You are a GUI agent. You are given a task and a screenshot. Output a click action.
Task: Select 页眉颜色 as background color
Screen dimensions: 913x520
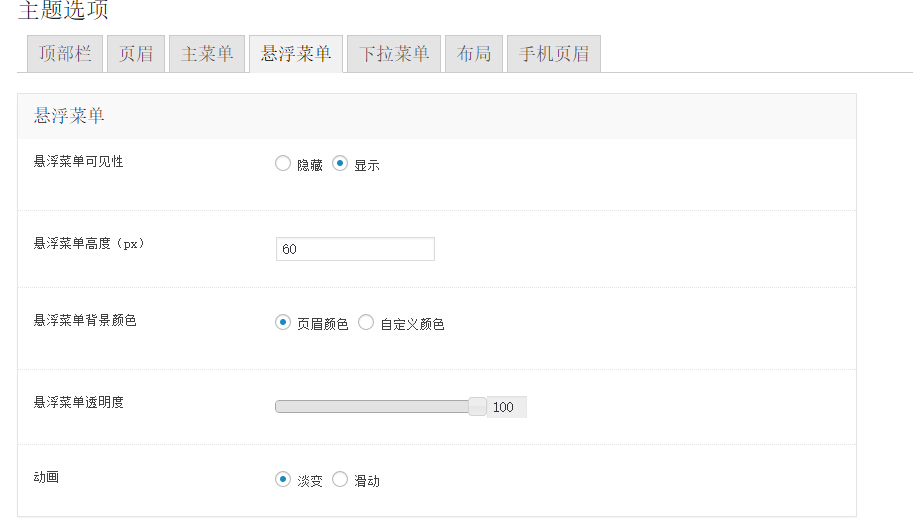[x=283, y=323]
